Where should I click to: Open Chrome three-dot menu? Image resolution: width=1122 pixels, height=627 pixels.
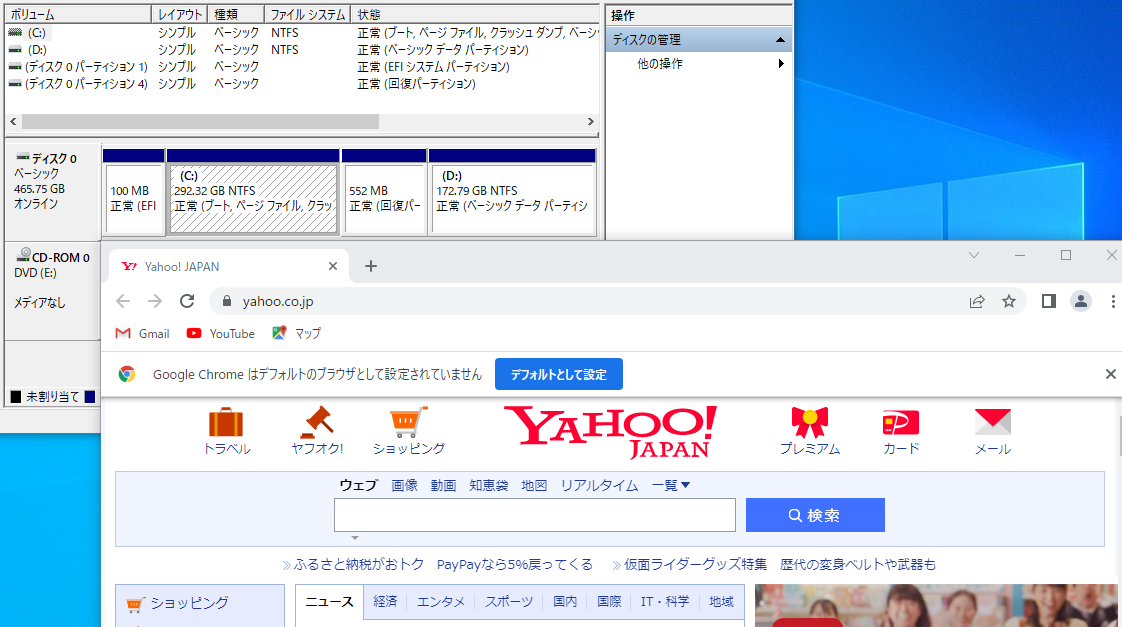coord(1113,301)
